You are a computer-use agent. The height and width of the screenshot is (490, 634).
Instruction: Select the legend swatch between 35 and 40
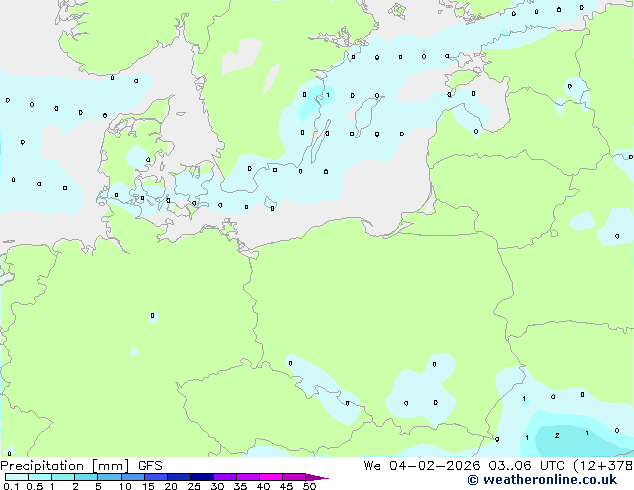pyautogui.click(x=248, y=477)
